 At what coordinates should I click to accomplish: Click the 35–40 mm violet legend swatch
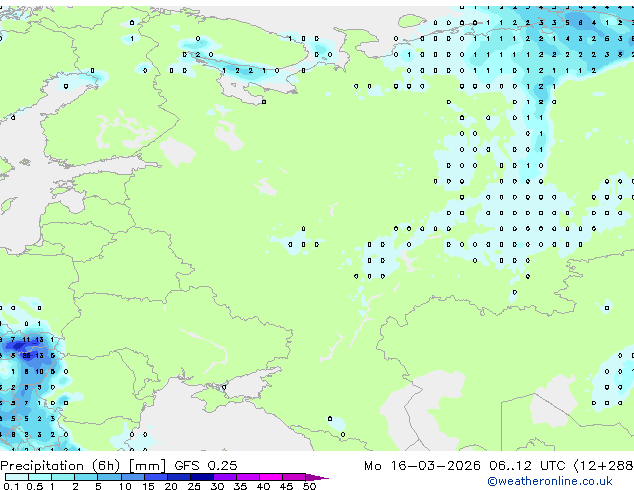[247, 477]
